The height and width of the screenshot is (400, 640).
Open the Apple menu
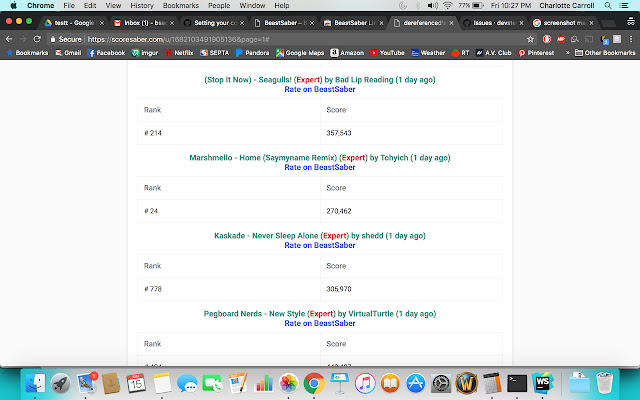tap(13, 6)
